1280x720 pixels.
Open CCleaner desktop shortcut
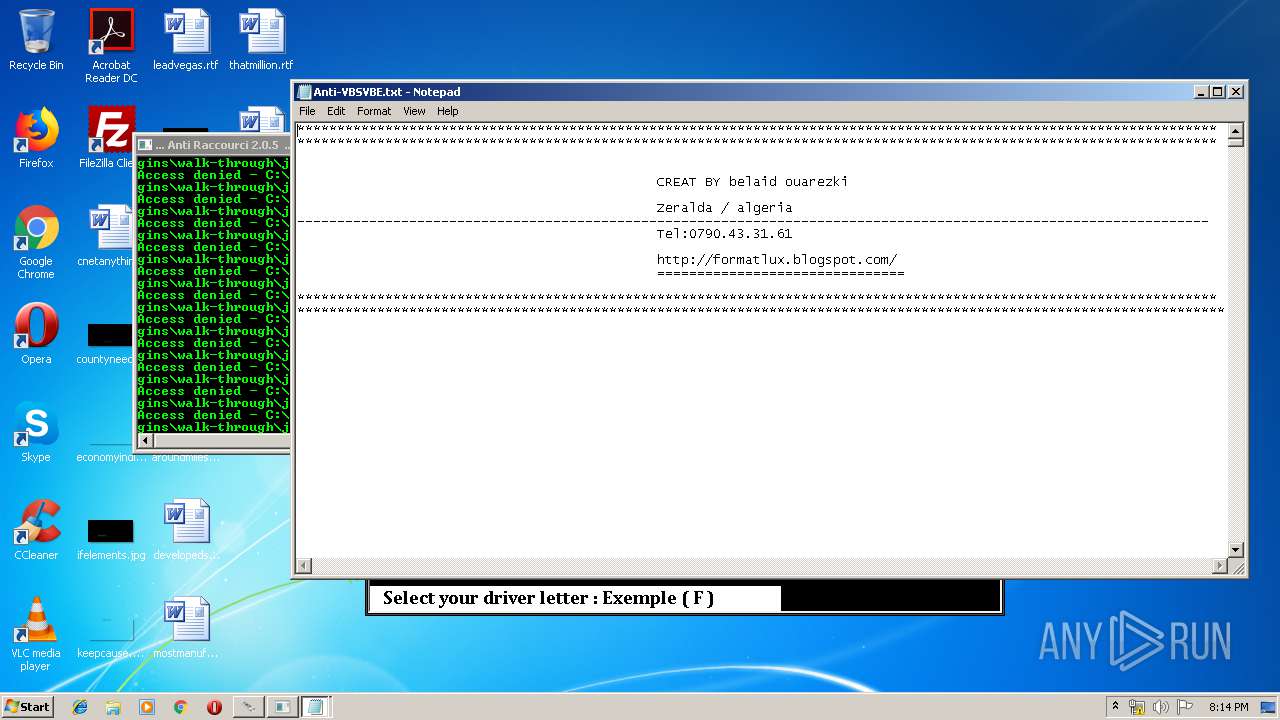click(x=36, y=530)
